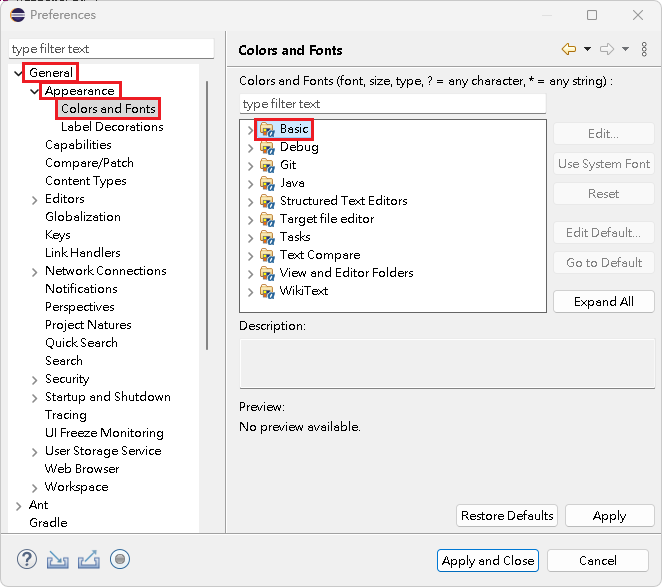This screenshot has width=662, height=587.
Task: Expand the Security tree node
Action: 35,379
